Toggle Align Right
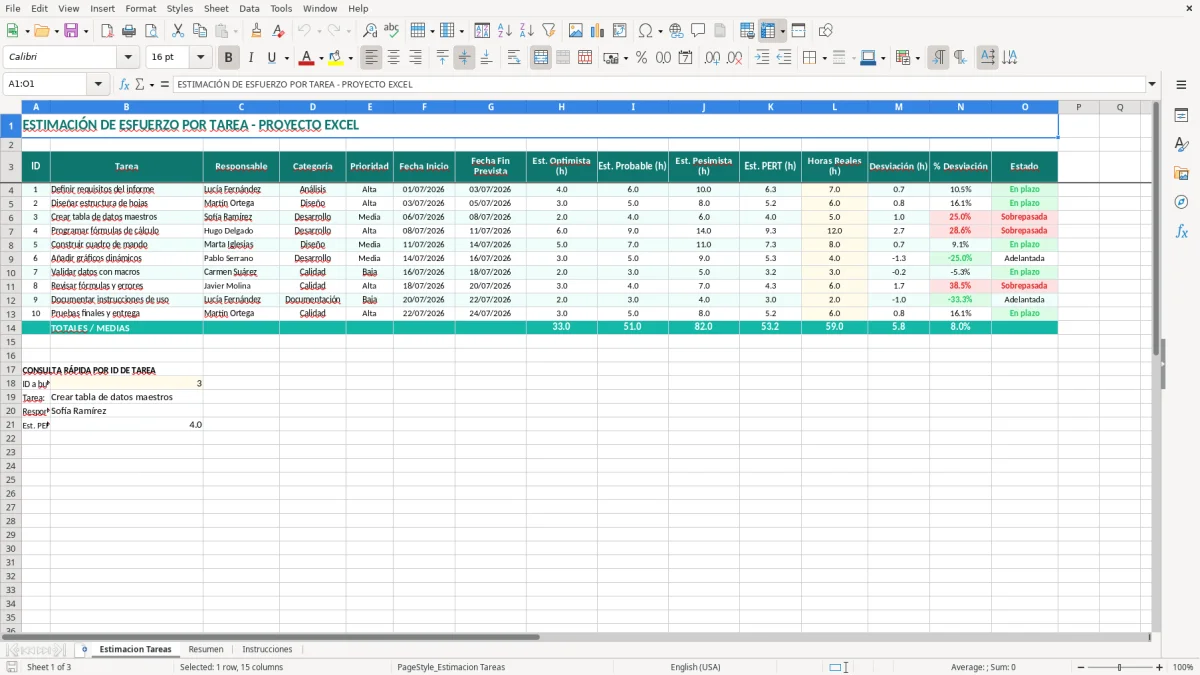Screen dimensions: 1200x675 point(416,58)
